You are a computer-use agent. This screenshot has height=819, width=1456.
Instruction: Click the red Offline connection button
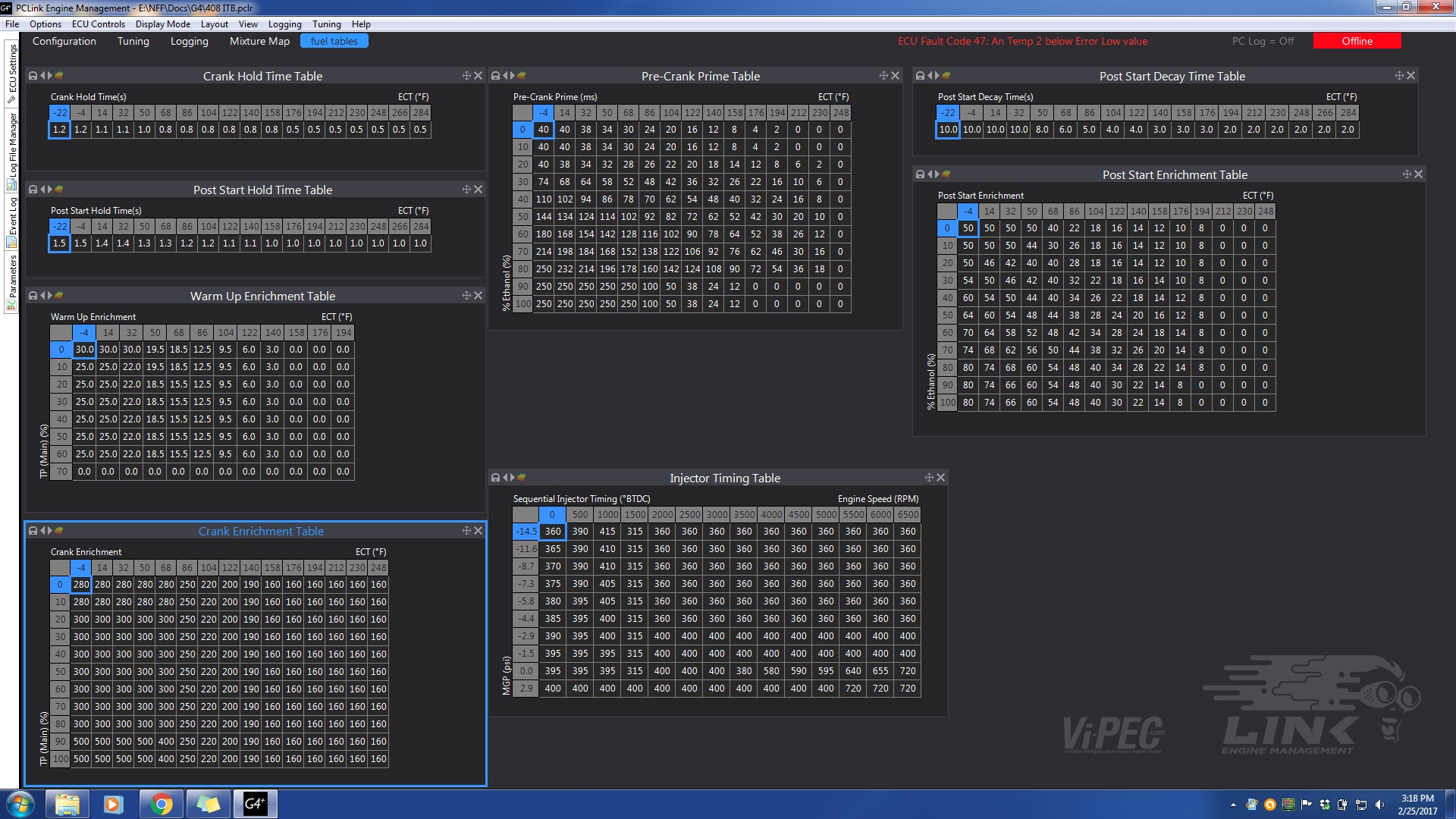click(1356, 41)
